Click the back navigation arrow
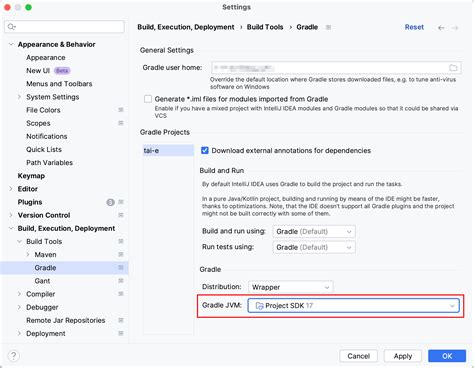474x368 pixels. point(441,28)
